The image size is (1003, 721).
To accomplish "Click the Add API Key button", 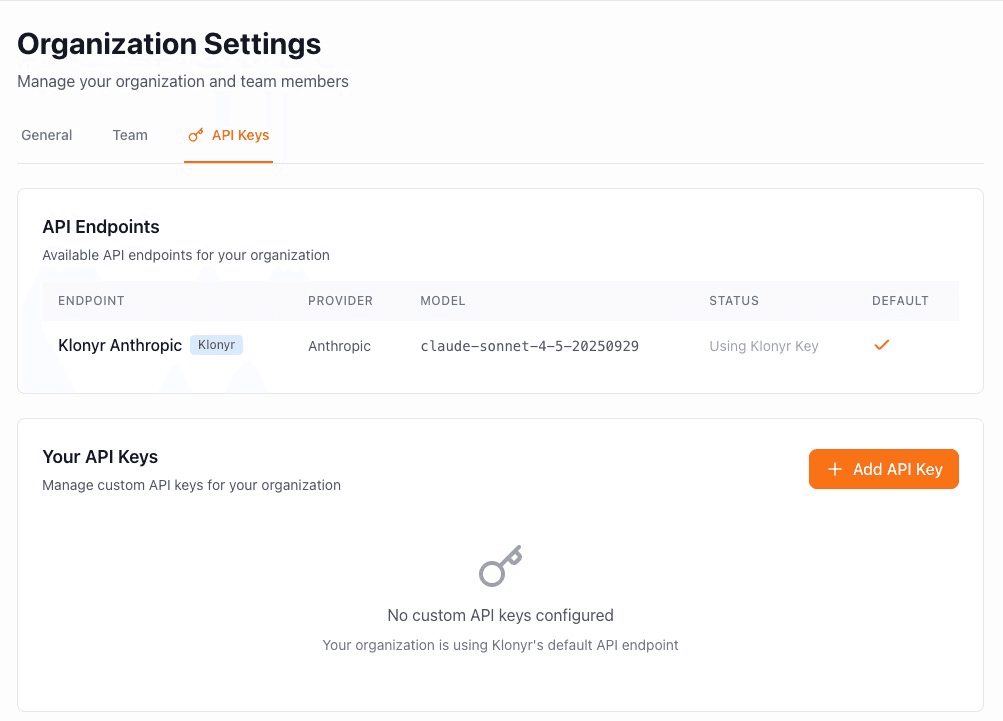I will (x=883, y=469).
